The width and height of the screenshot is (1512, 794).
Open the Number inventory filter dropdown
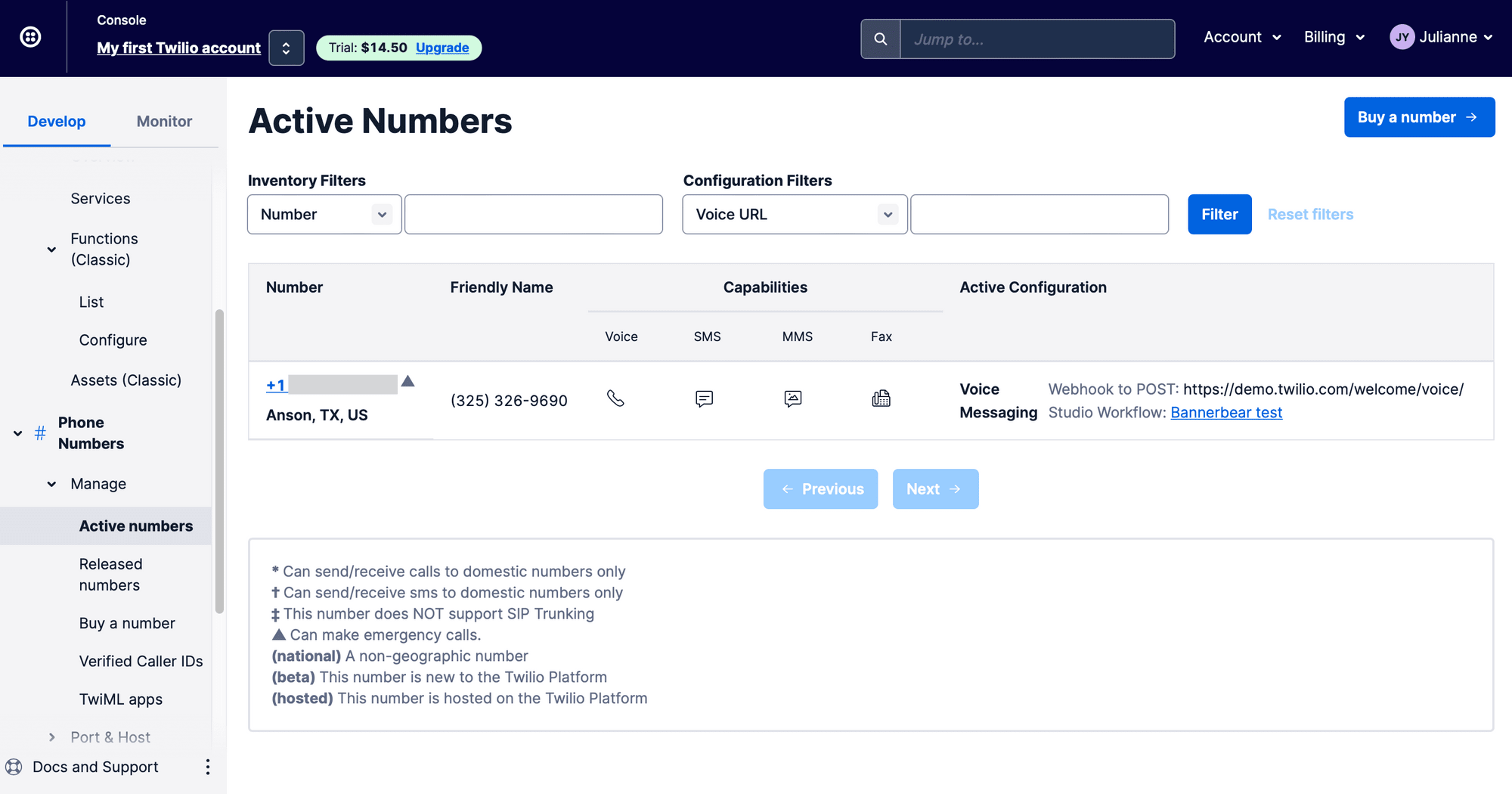point(324,215)
